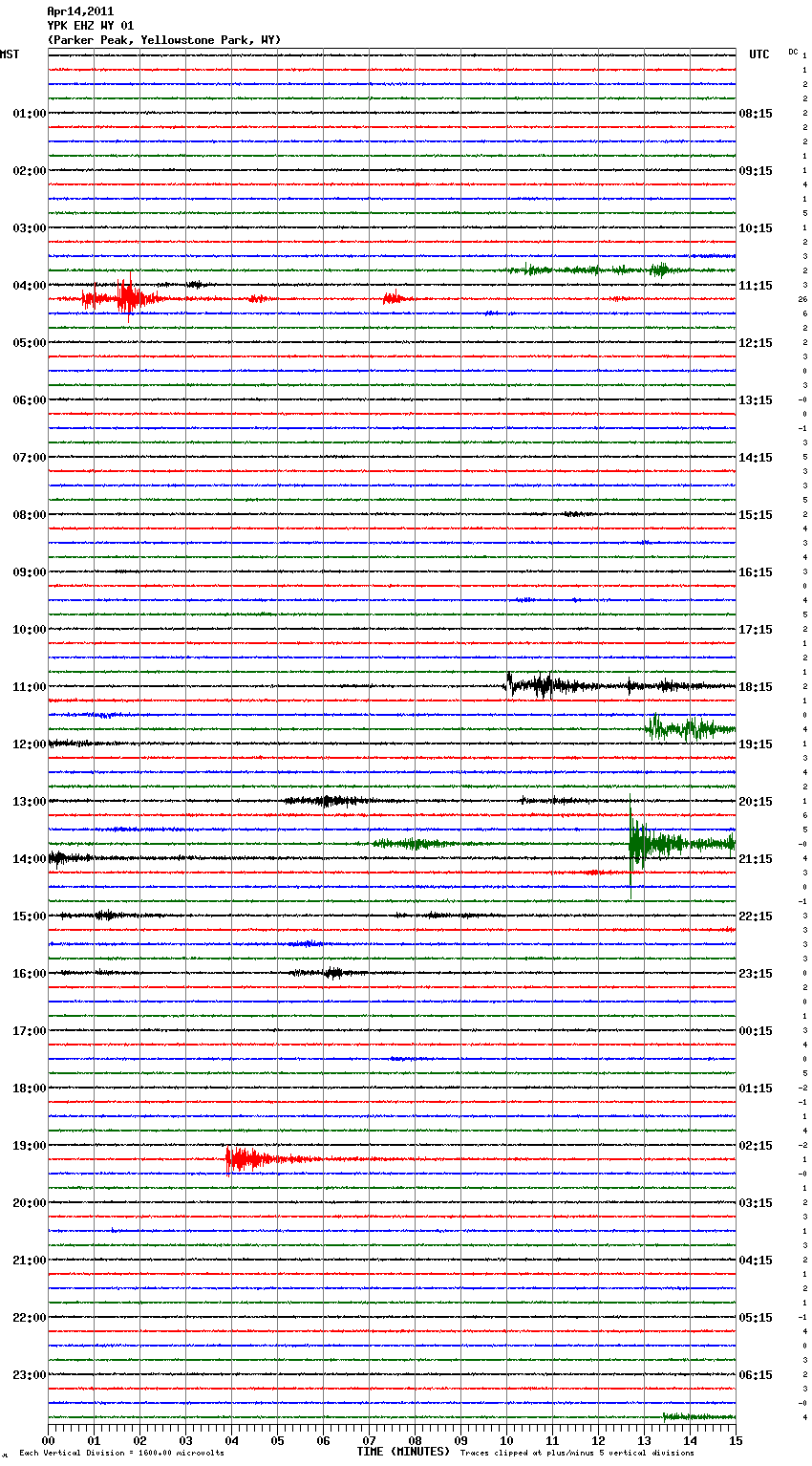This screenshot has height=1466, width=812.
Task: Click the 16:00 MST row label
Action: pyautogui.click(x=29, y=974)
